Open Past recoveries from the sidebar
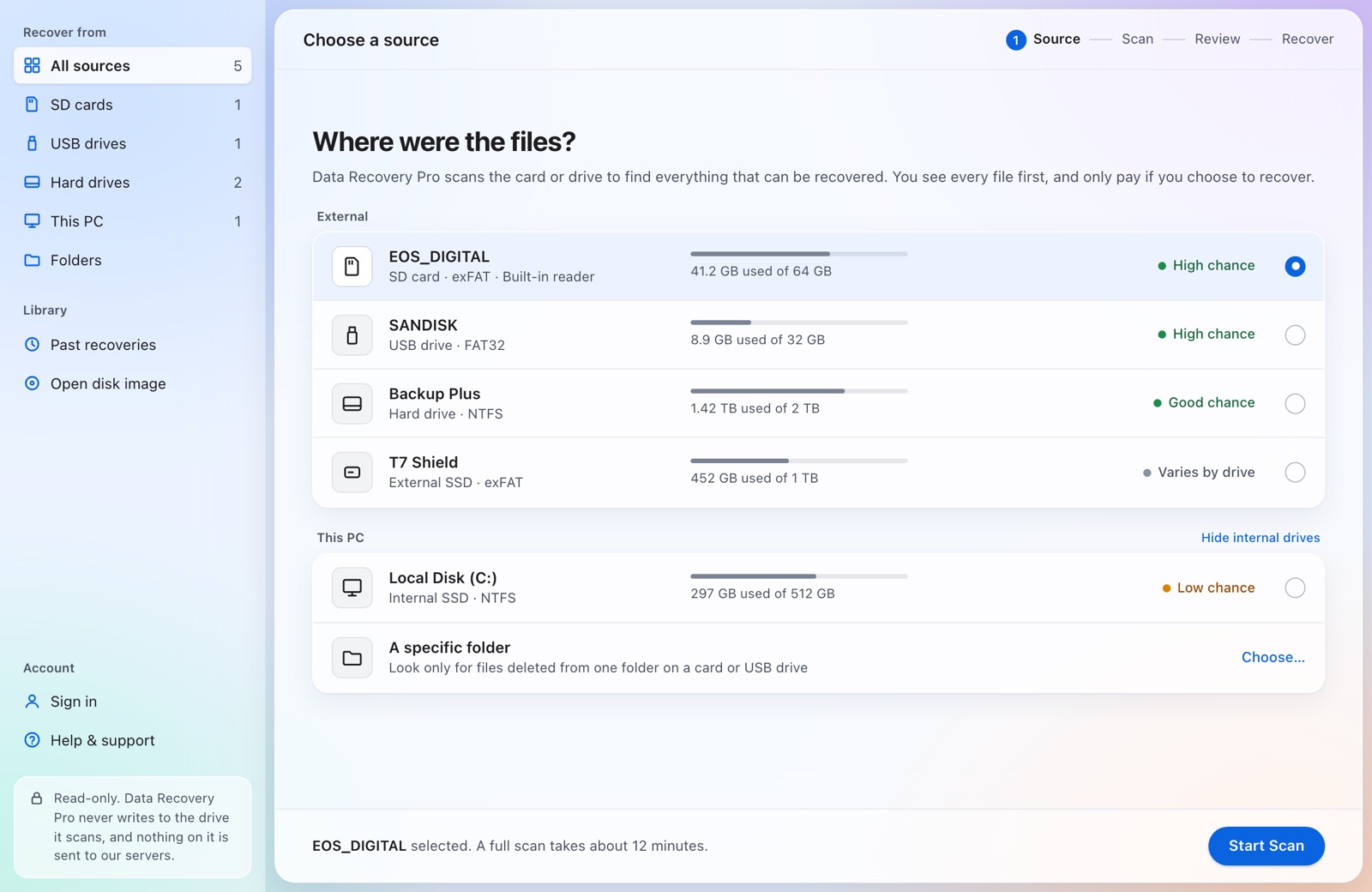The image size is (1372, 892). click(133, 345)
